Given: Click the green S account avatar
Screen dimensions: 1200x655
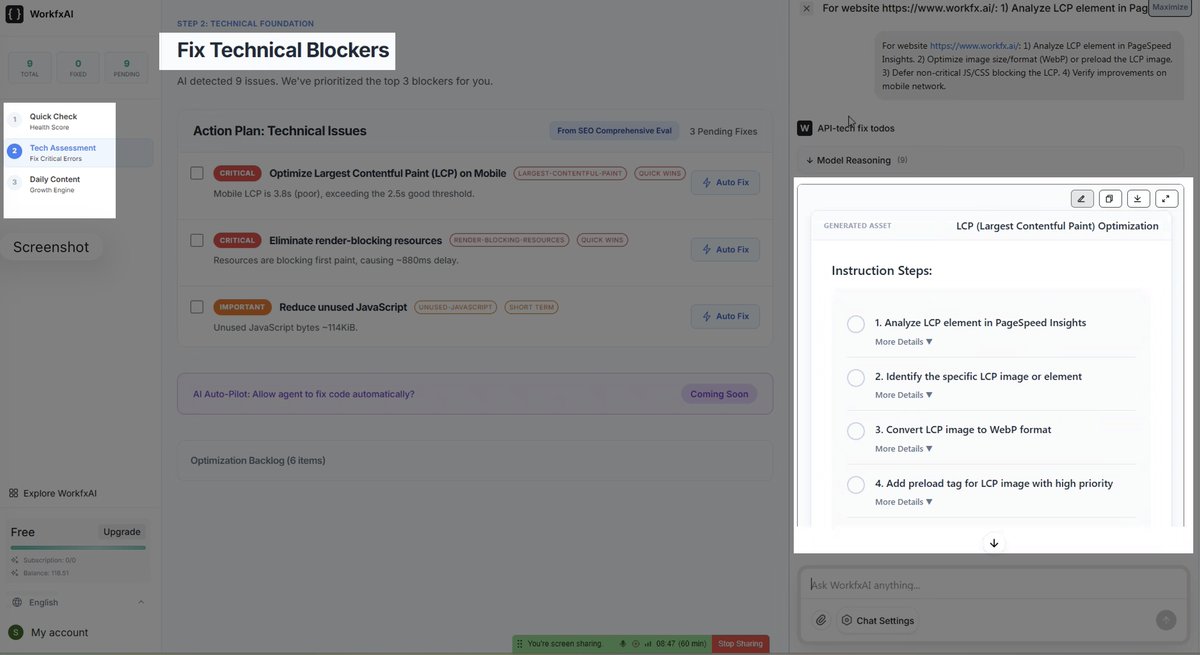Looking at the screenshot, I should (15, 632).
